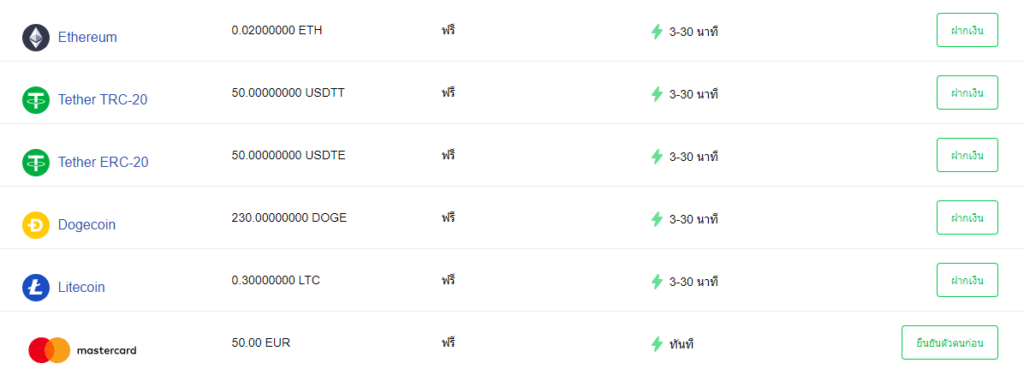Open the Litecoin link

click(x=82, y=287)
